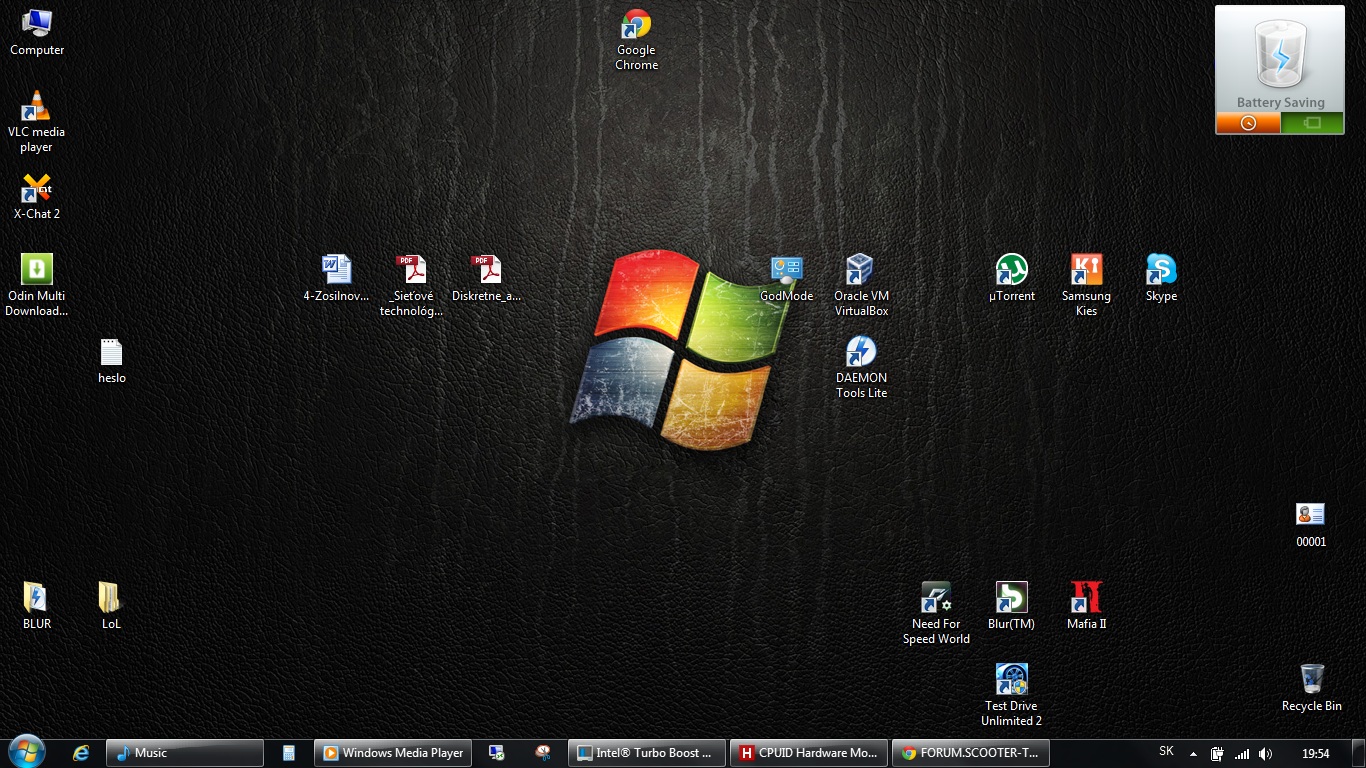1366x768 pixels.
Task: Click the Recycle Bin icon
Action: point(1312,680)
